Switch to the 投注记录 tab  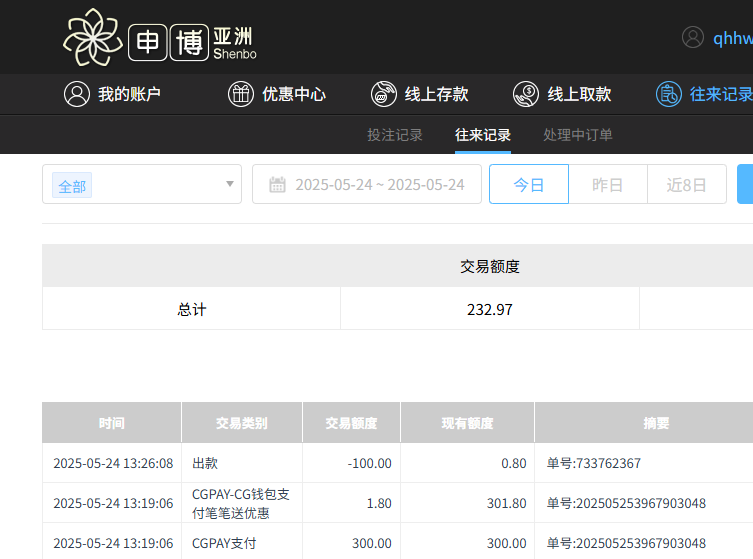pos(394,135)
